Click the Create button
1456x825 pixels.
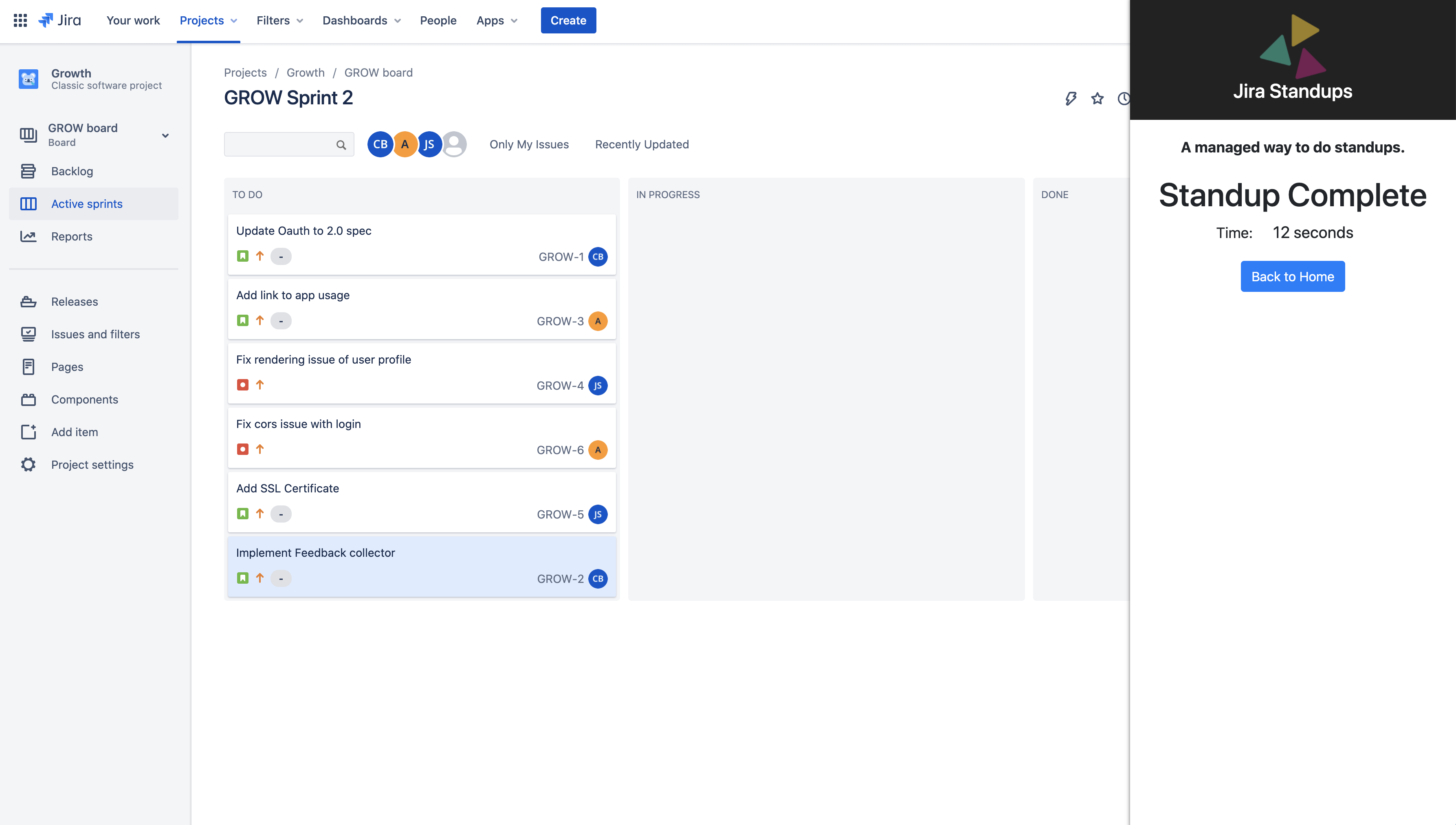point(568,20)
